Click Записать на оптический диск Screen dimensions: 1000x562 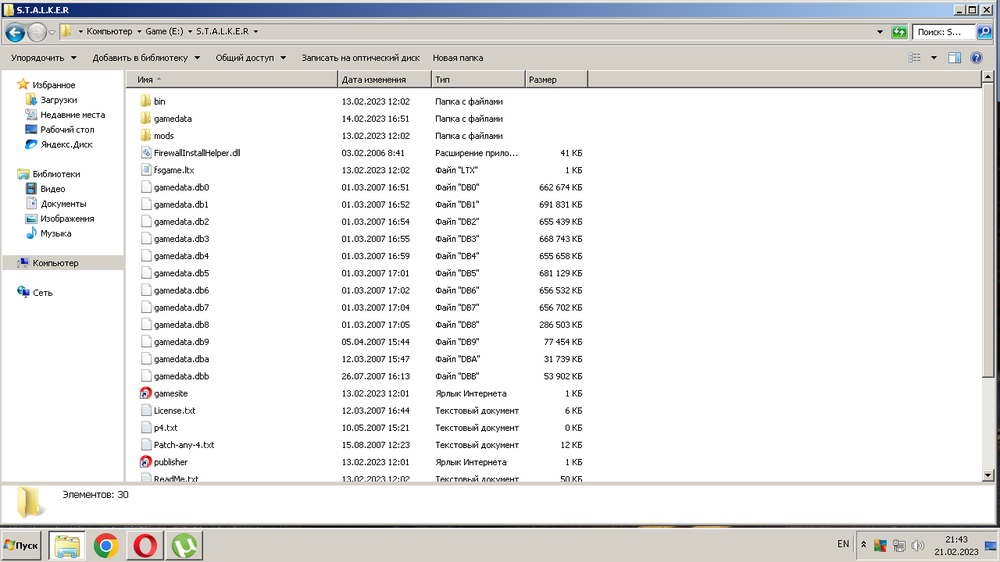[x=360, y=58]
